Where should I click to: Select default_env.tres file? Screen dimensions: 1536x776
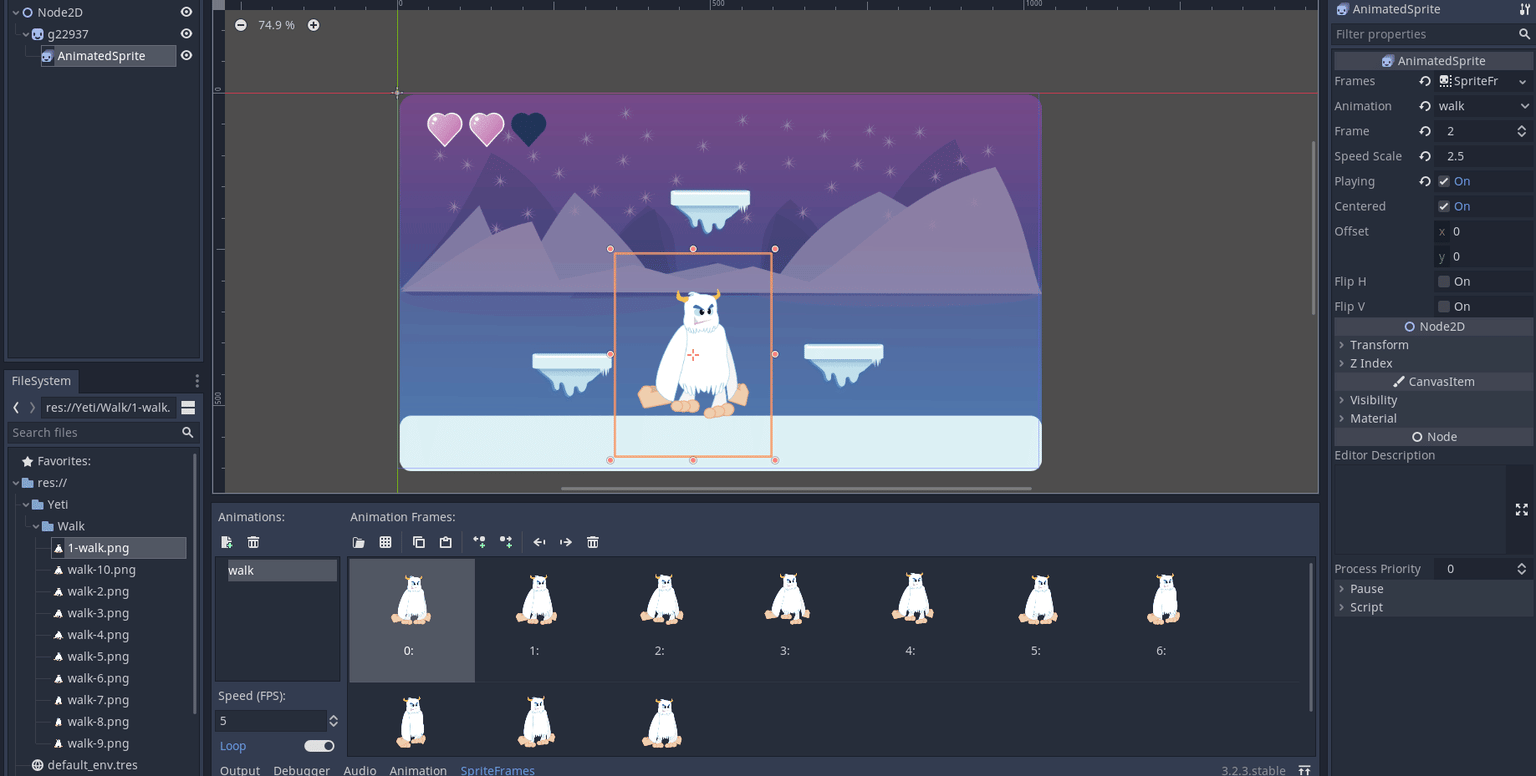pos(92,765)
